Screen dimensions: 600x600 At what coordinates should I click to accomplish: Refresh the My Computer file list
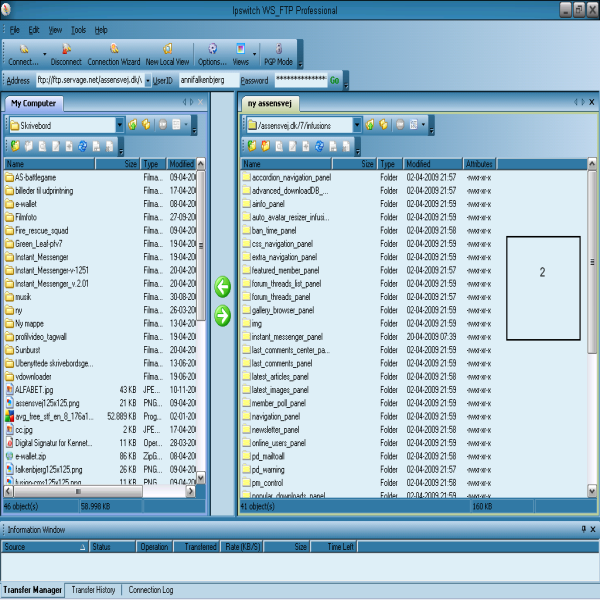coord(82,146)
